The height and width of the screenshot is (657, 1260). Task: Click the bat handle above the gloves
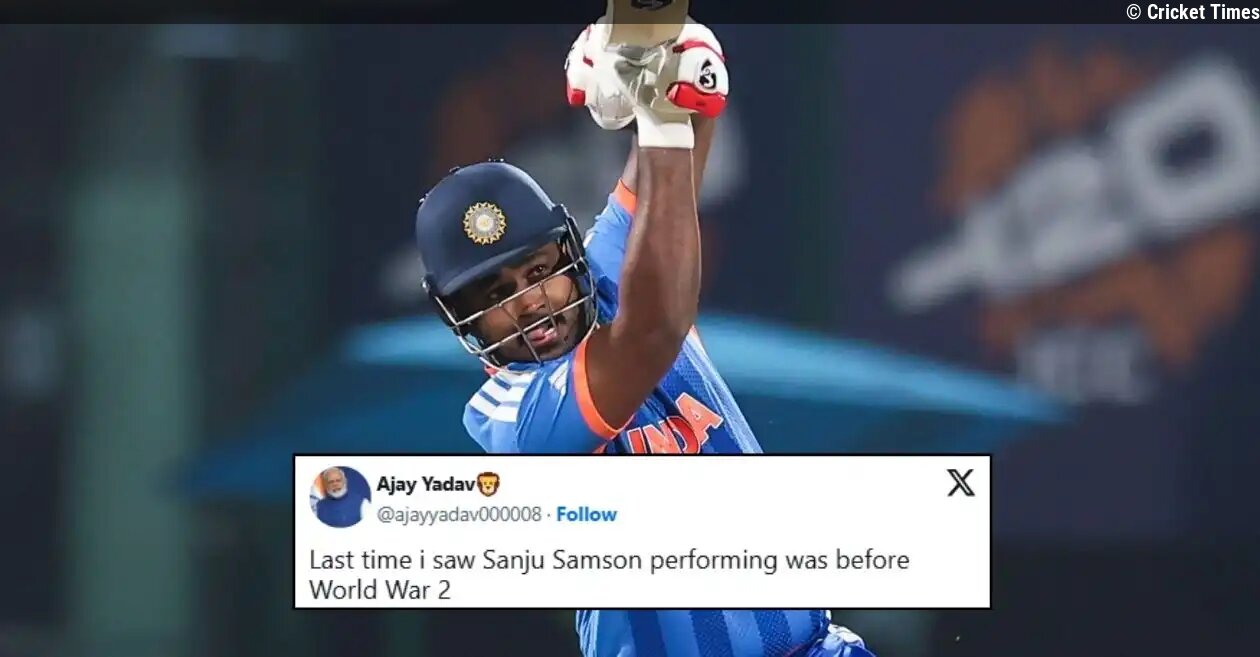(647, 14)
